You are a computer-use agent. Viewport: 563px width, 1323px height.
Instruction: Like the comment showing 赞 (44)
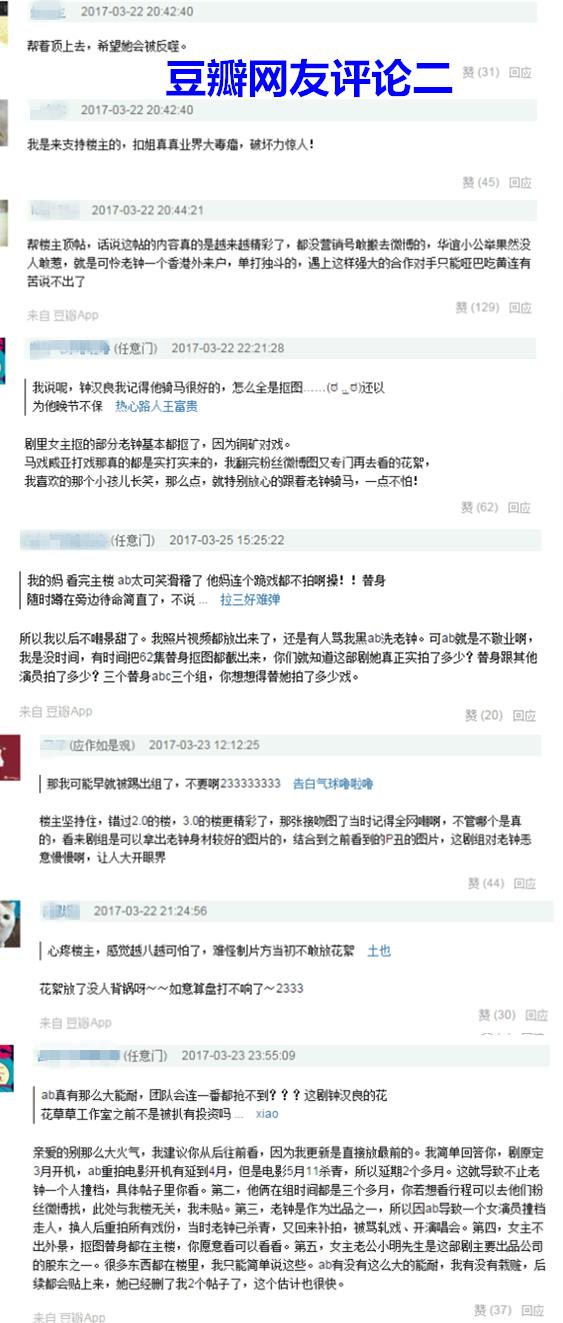coord(486,883)
